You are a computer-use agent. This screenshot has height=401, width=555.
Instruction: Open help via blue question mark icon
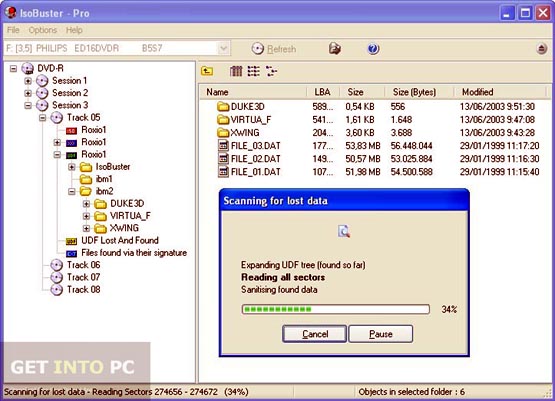coord(373,48)
